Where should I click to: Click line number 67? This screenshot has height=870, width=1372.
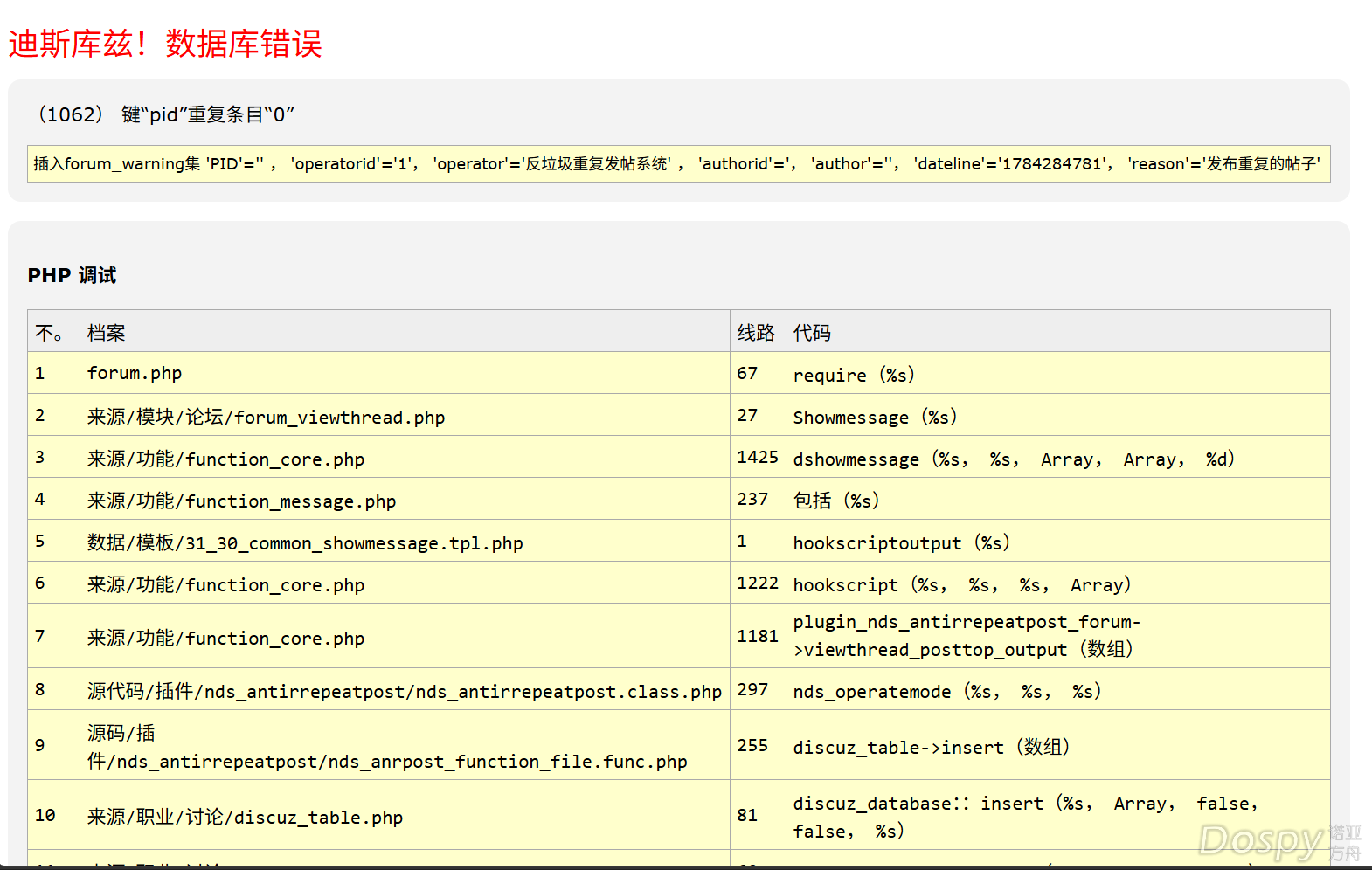758,373
